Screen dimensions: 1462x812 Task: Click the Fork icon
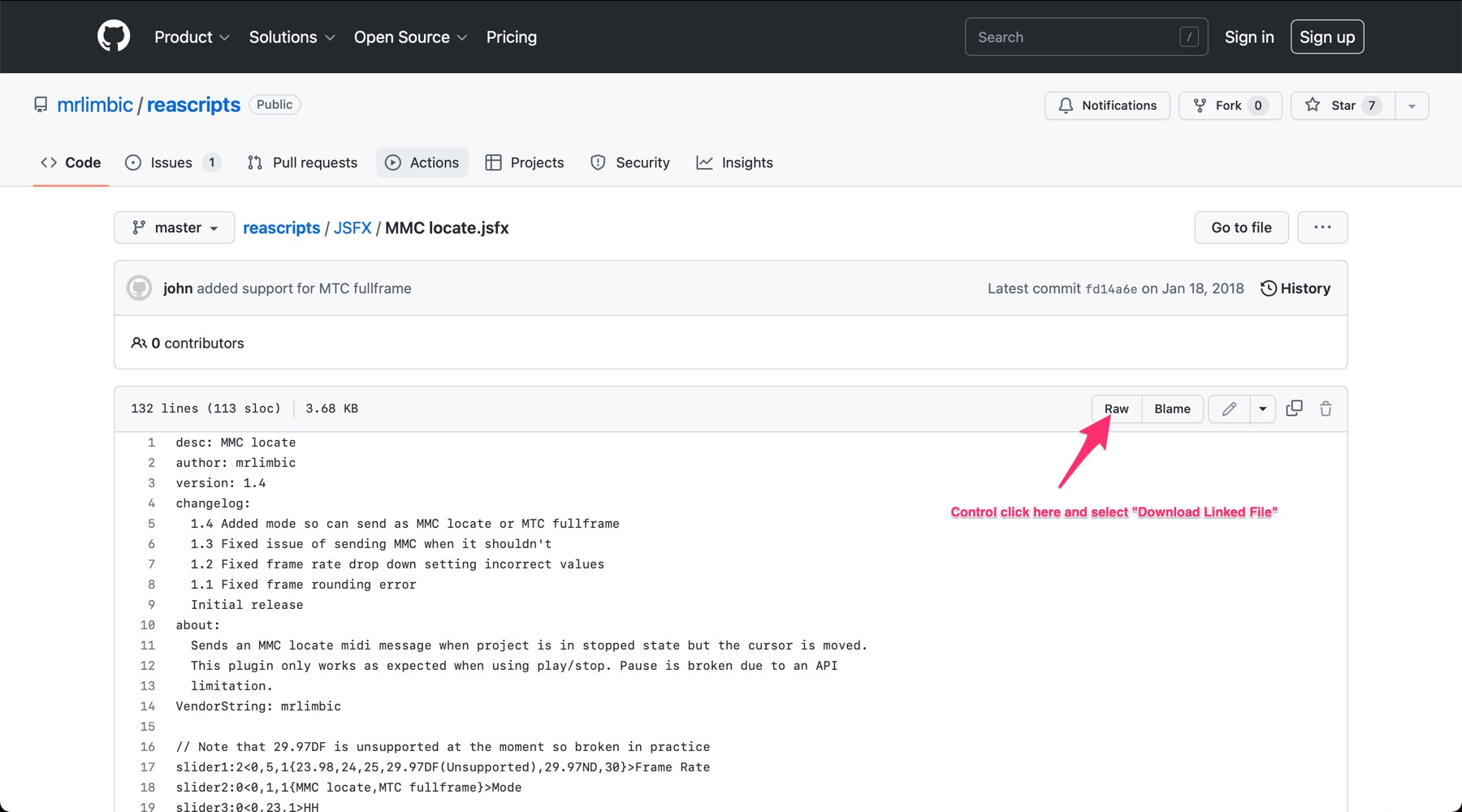tap(1200, 106)
